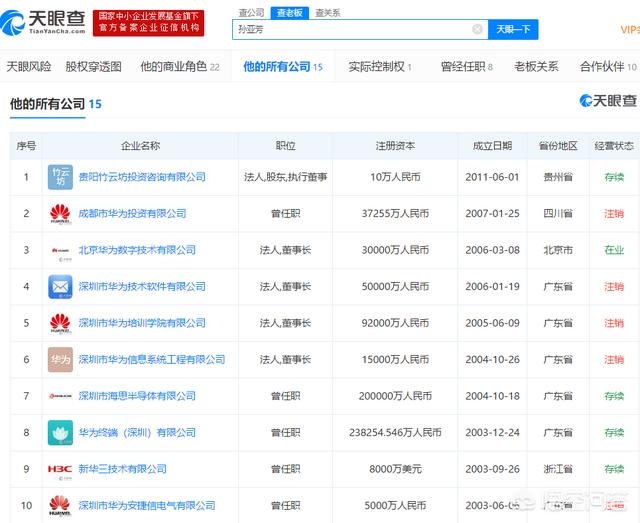Open the 实际控制权 tab
The width and height of the screenshot is (640, 523).
(x=380, y=66)
